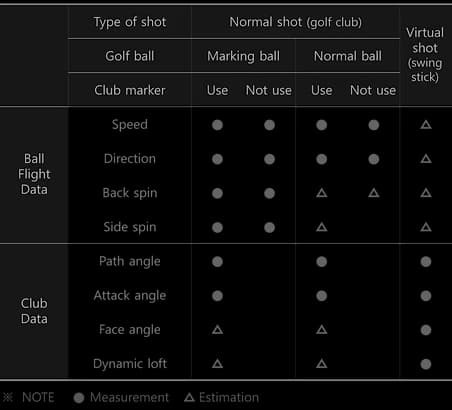The image size is (452, 410).
Task: Click the Ball Flight Data row group label
Action: point(34,174)
